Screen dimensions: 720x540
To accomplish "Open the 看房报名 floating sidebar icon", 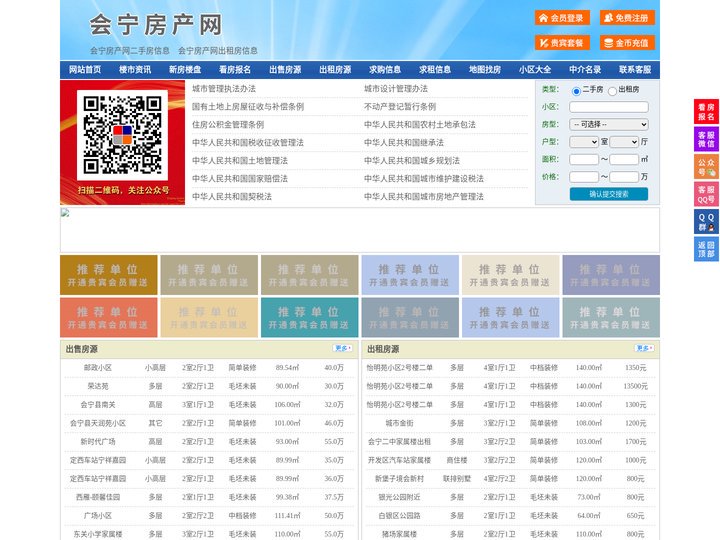I will [706, 112].
